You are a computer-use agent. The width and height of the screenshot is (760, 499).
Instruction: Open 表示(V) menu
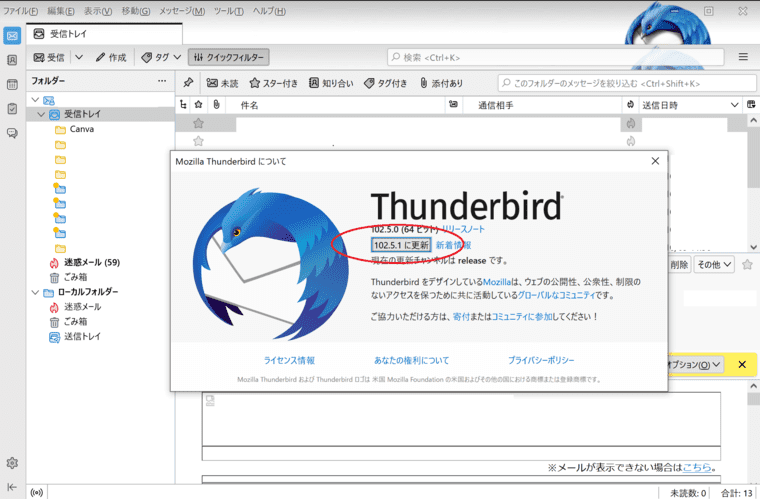pyautogui.click(x=97, y=11)
